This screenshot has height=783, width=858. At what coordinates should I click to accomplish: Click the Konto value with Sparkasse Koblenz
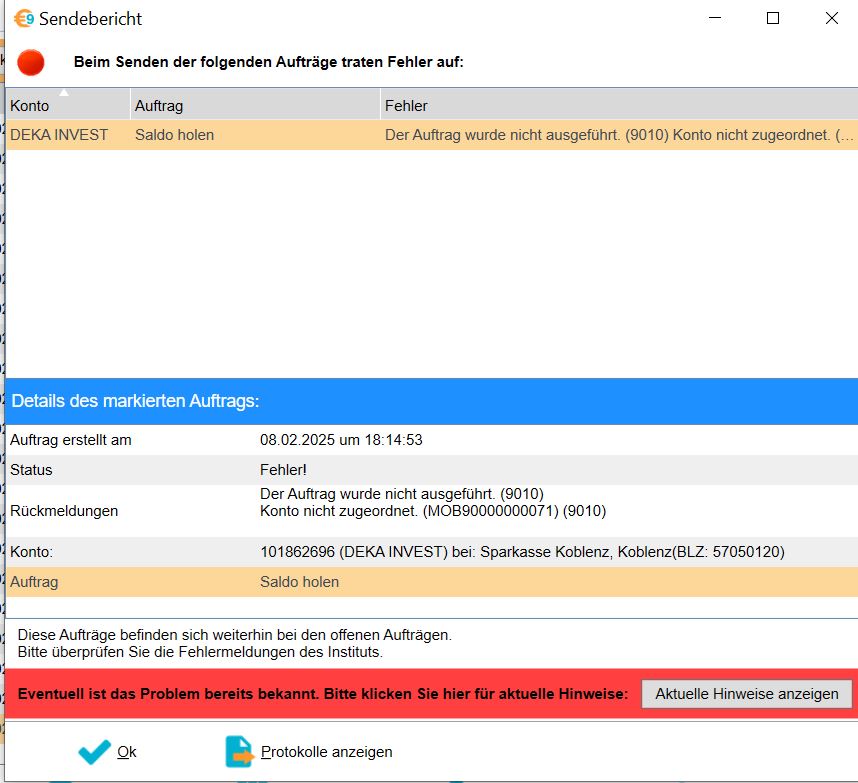pyautogui.click(x=522, y=552)
